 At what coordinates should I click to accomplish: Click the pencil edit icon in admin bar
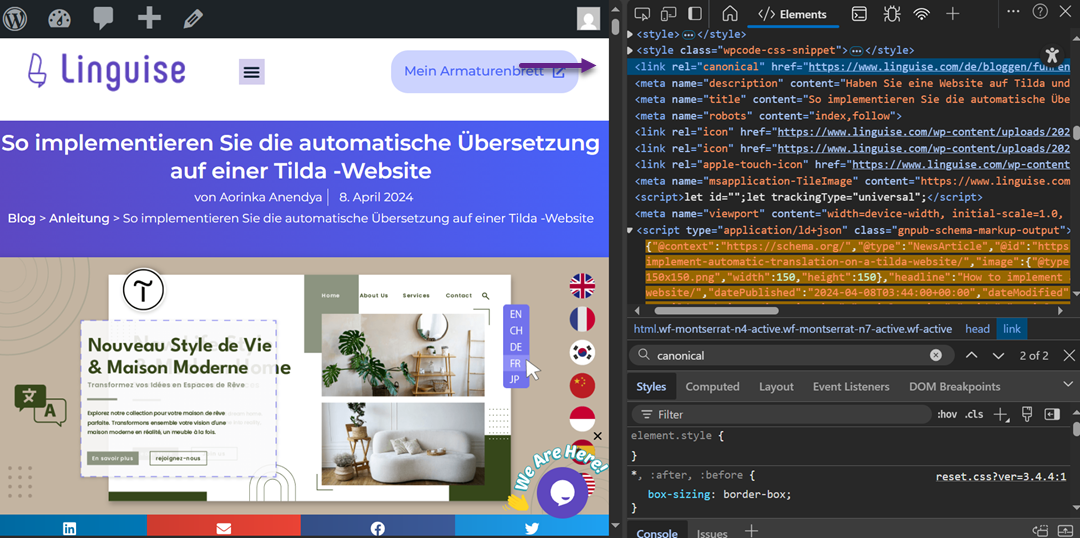pyautogui.click(x=193, y=18)
